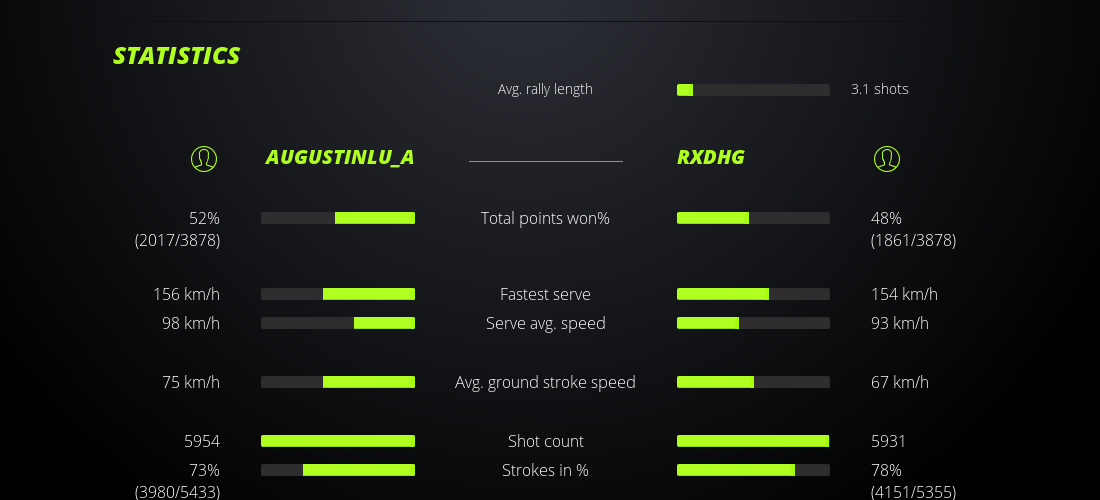The image size is (1100, 500).
Task: Click the 3.1 shots value
Action: 880,89
